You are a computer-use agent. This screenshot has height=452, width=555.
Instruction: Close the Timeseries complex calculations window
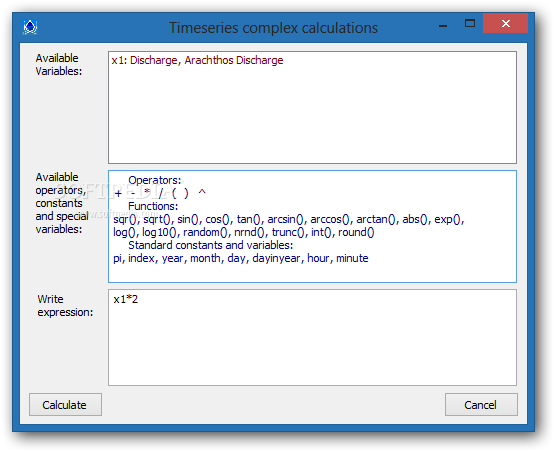tap(505, 23)
